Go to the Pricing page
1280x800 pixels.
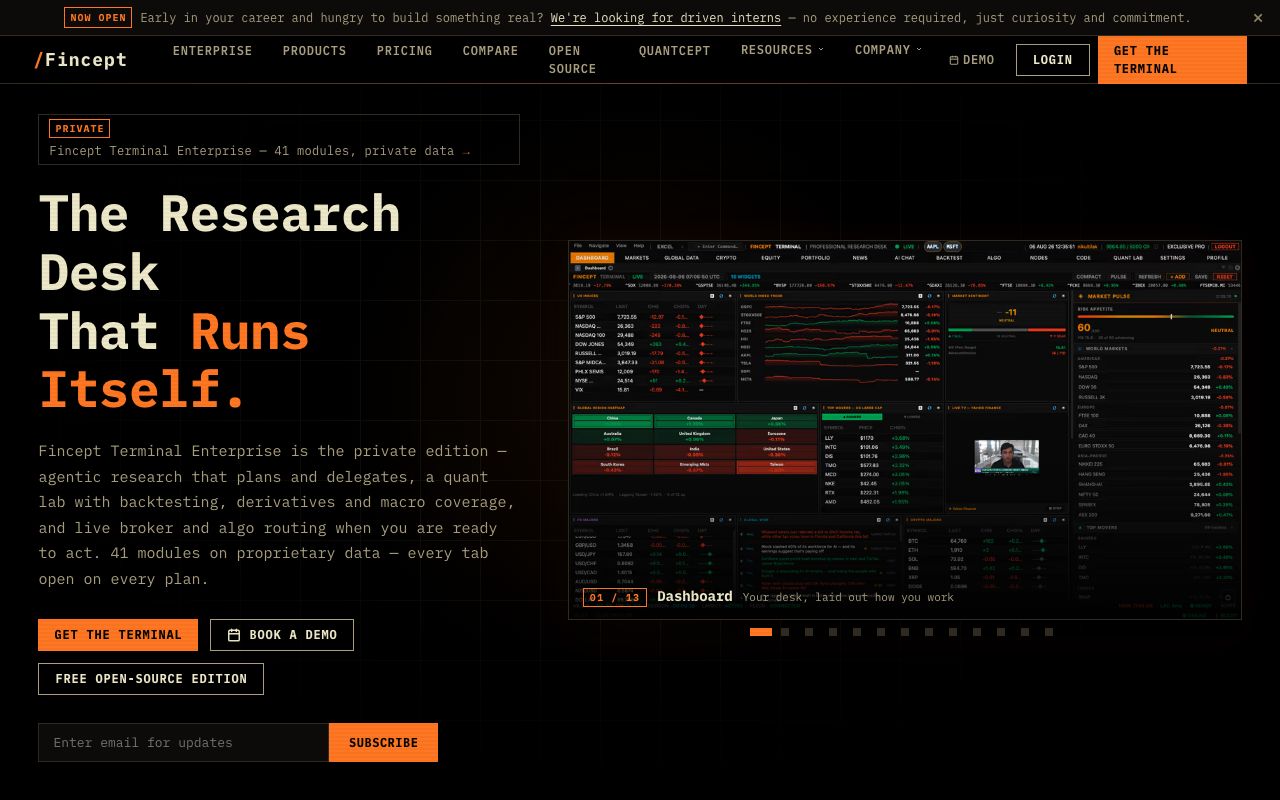(x=404, y=51)
